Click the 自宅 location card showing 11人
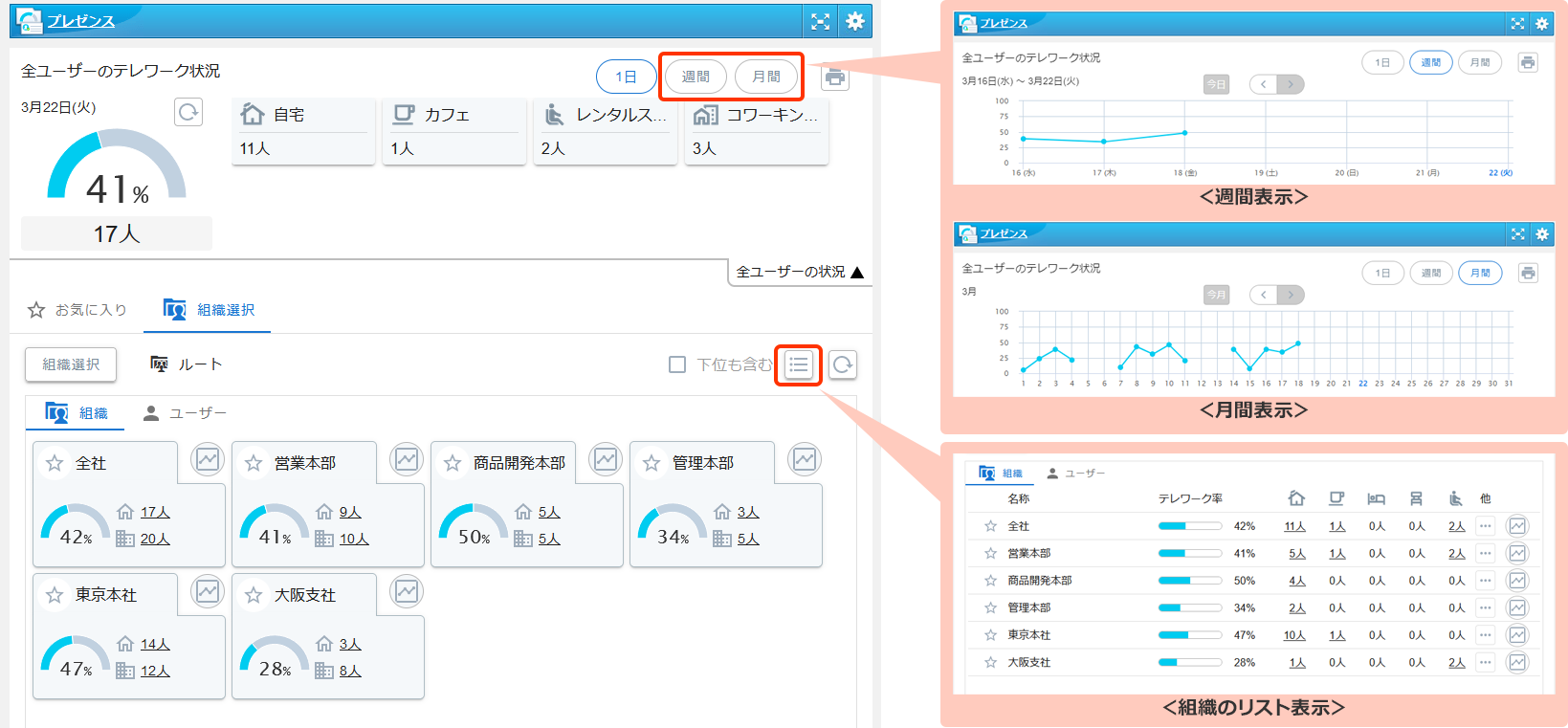The image size is (1568, 728). [303, 131]
